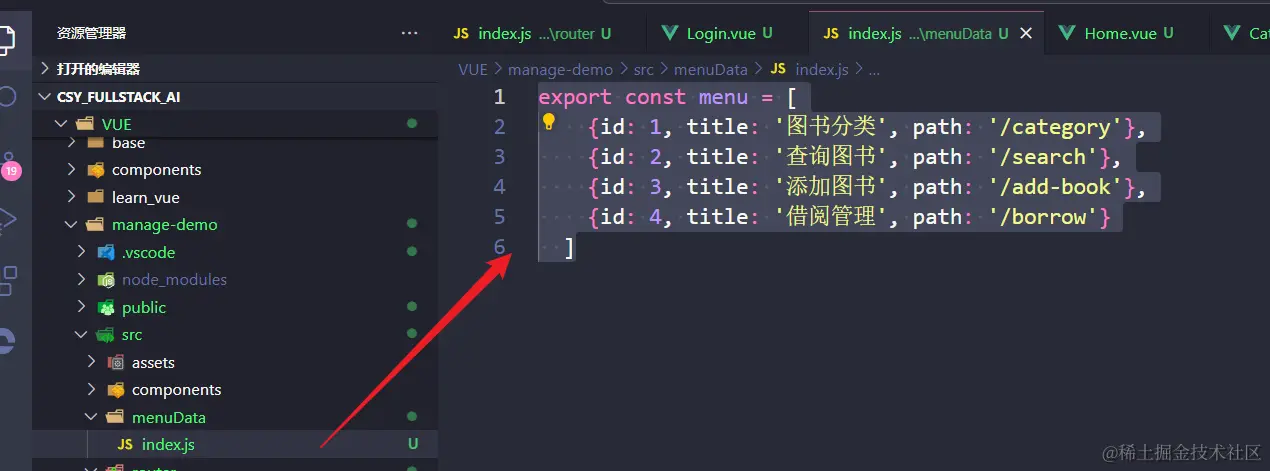The height and width of the screenshot is (471, 1270).
Task: Click the '/borrow' string in code
Action: pyautogui.click(x=1043, y=217)
